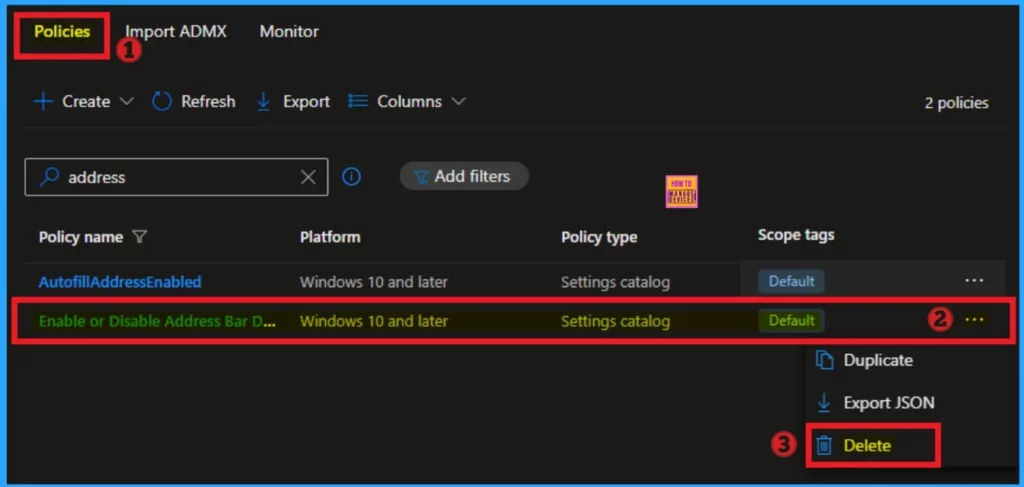
Task: Switch to the Monitor tab
Action: (x=289, y=31)
